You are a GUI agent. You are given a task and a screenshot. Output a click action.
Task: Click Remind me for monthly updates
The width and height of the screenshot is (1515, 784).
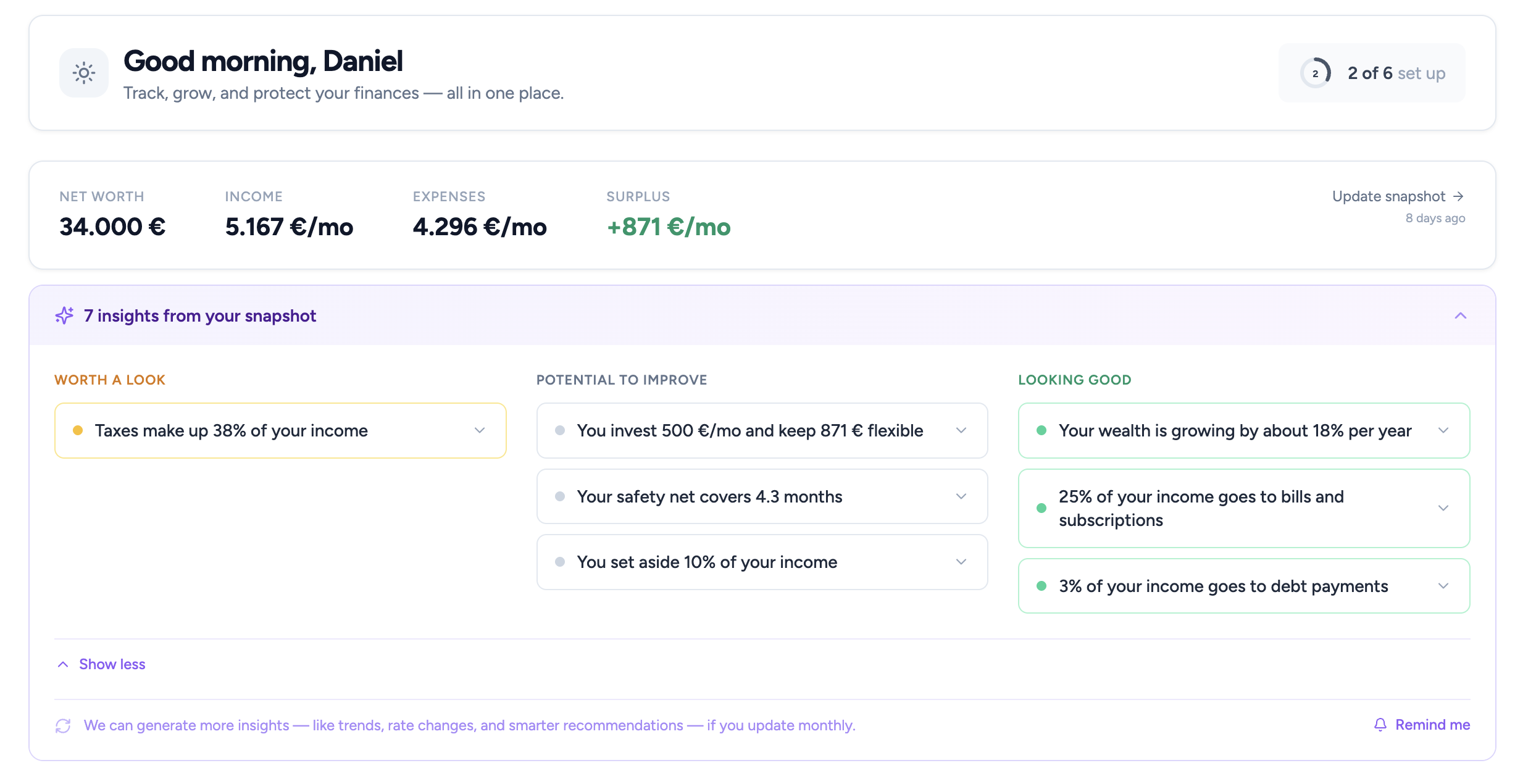(1432, 725)
